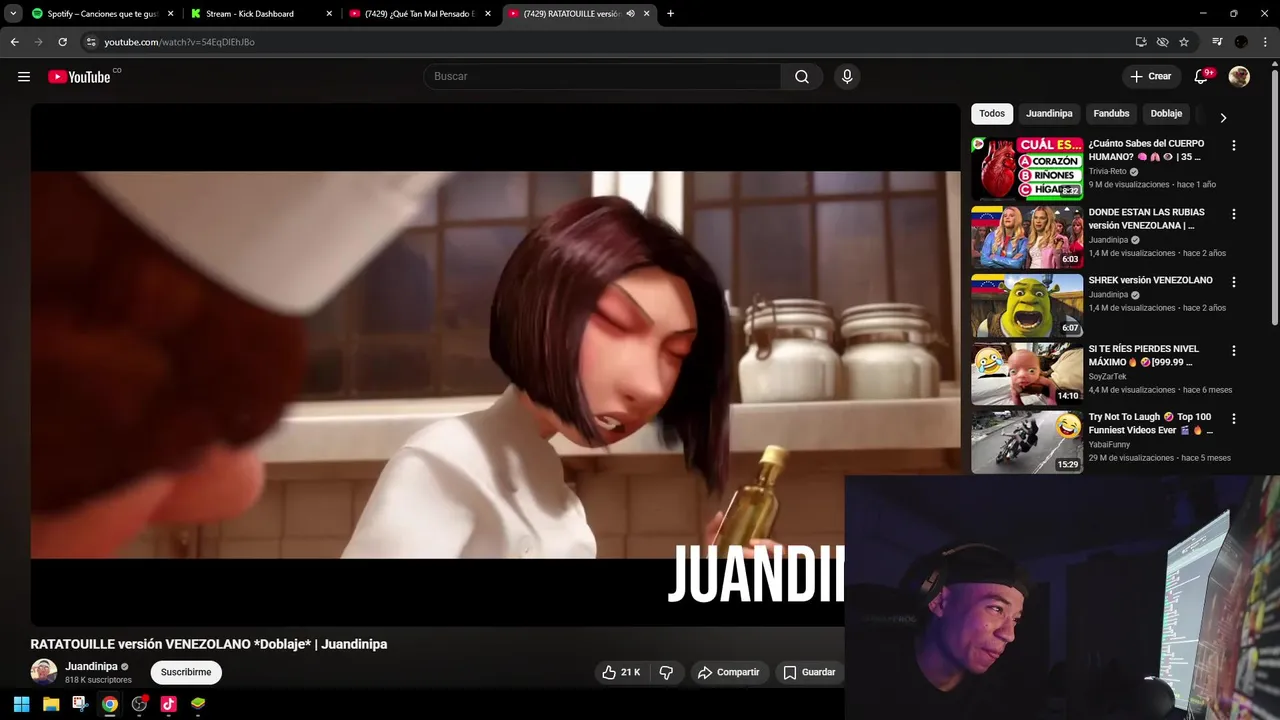Image resolution: width=1280 pixels, height=720 pixels.
Task: Open the TikTok app in taskbar
Action: coord(169,704)
